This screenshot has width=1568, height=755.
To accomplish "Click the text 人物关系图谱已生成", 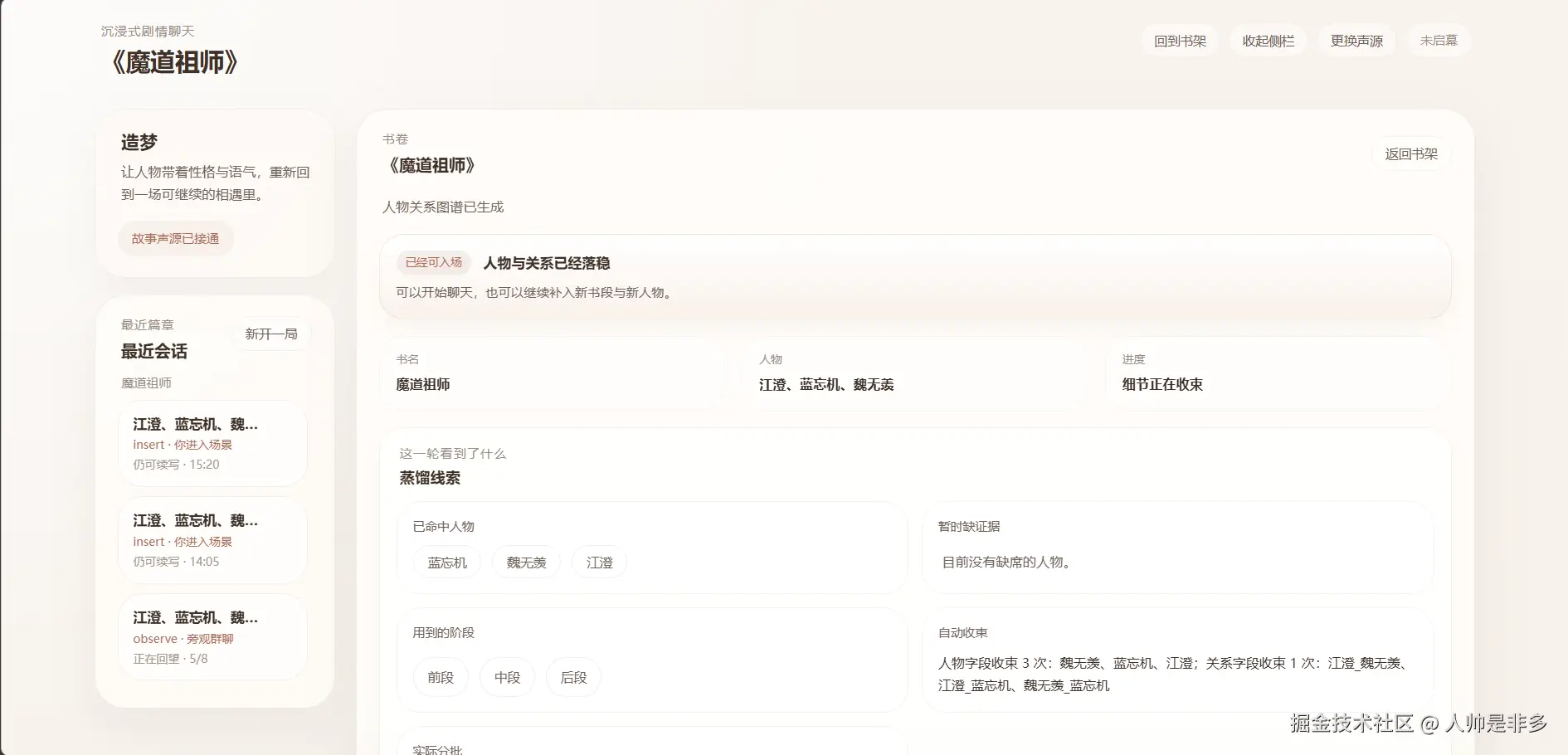I will click(x=443, y=207).
